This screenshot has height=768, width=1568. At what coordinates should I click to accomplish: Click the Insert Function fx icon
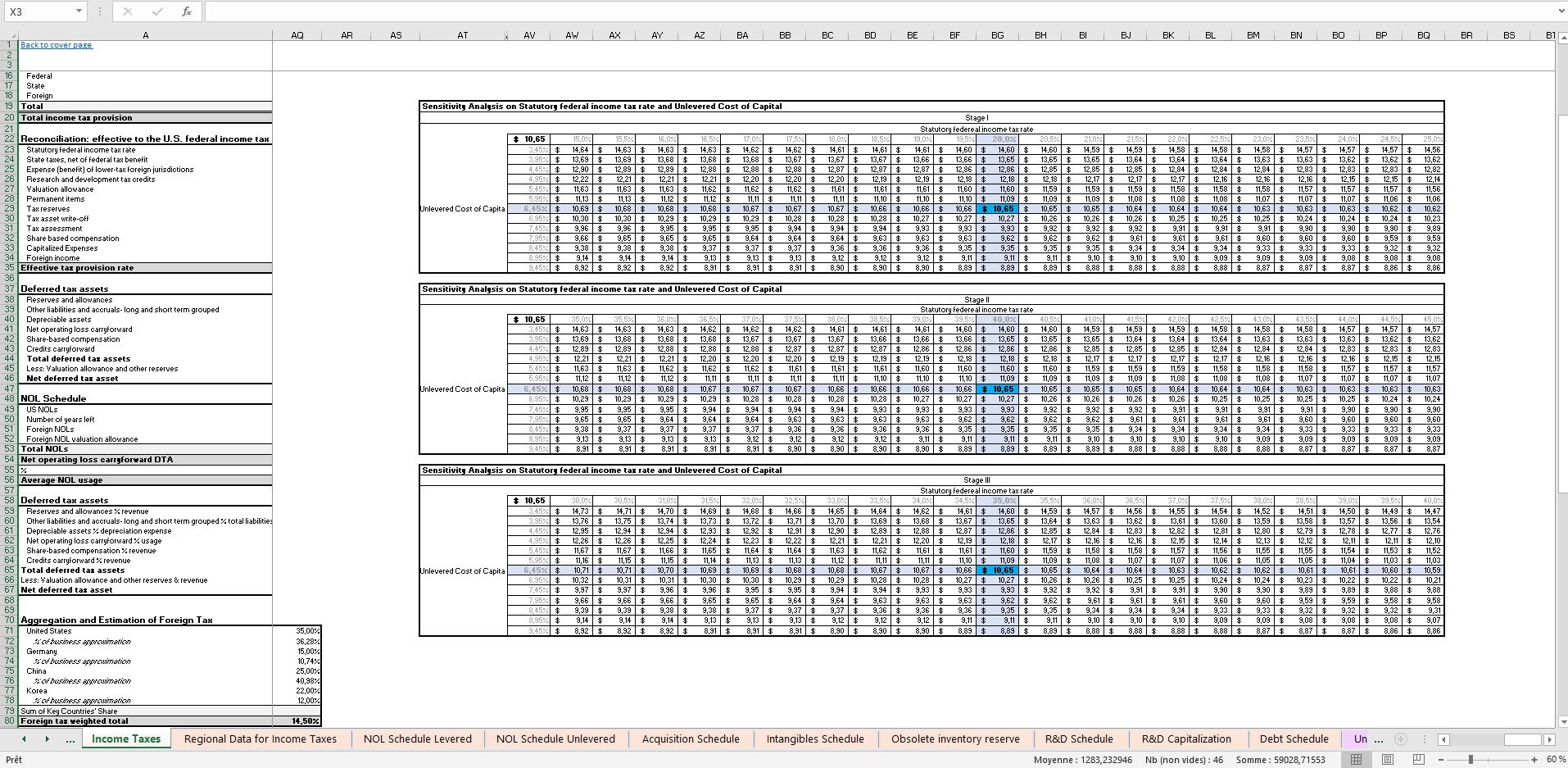pyautogui.click(x=186, y=11)
